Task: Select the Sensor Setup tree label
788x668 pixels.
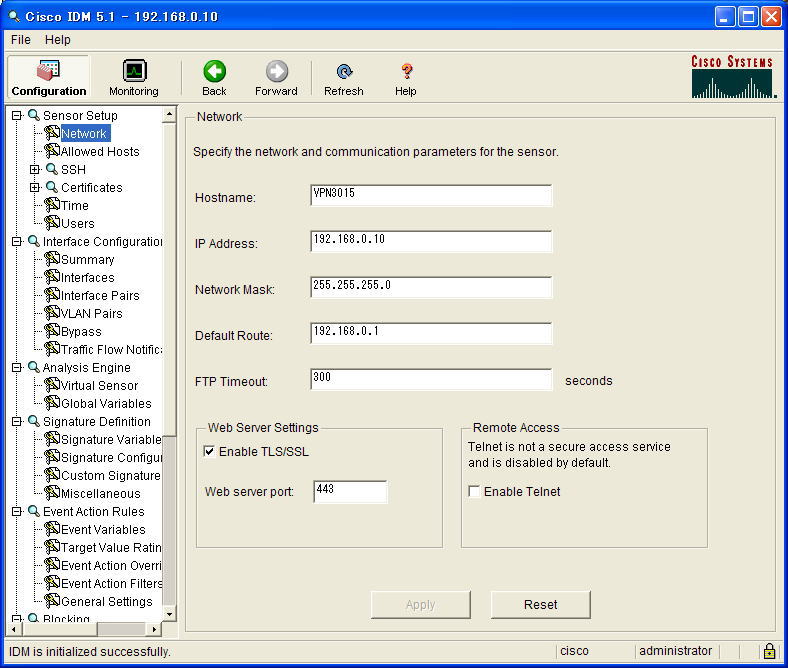Action: pos(80,116)
